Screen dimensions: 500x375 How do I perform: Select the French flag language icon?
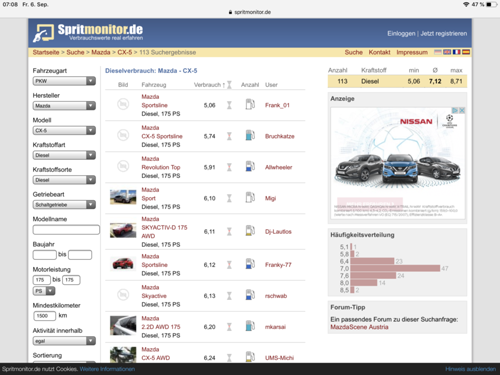tap(456, 52)
